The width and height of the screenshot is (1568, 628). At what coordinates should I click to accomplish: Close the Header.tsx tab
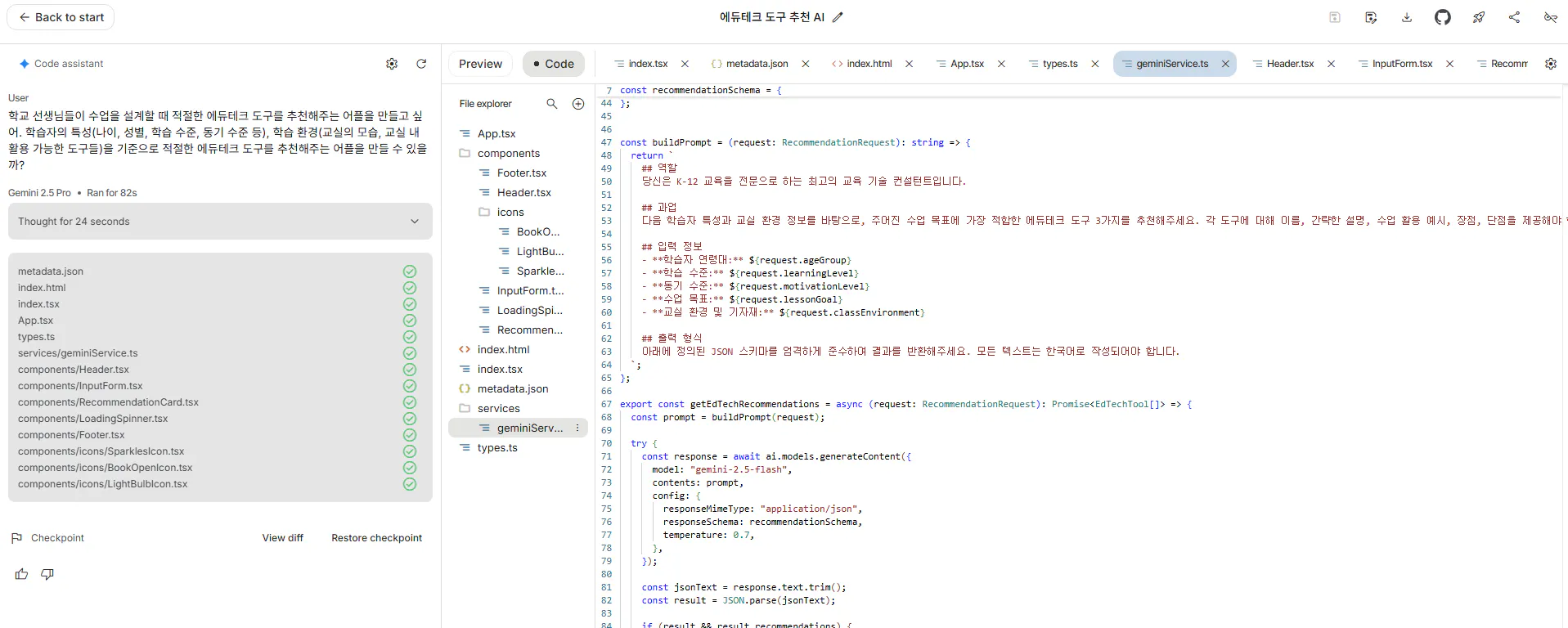pos(1331,64)
